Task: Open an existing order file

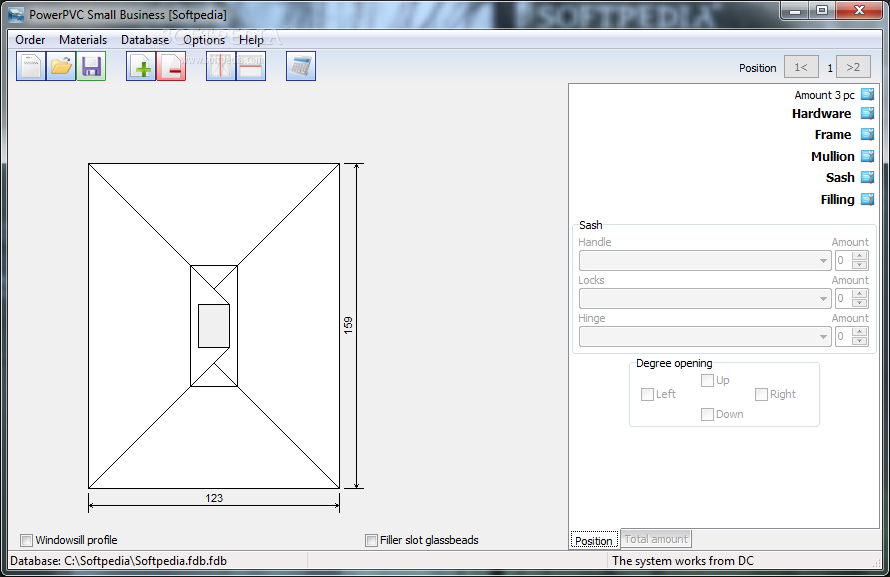Action: (x=61, y=66)
